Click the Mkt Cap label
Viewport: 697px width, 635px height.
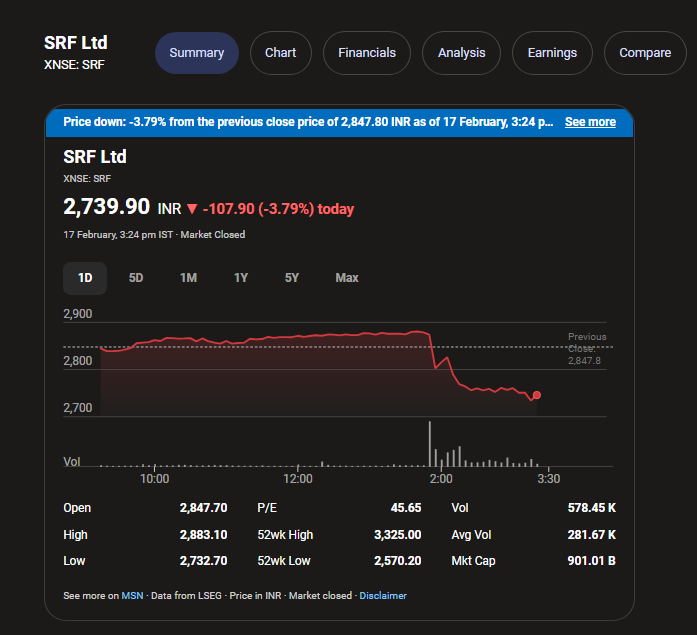[x=473, y=561]
